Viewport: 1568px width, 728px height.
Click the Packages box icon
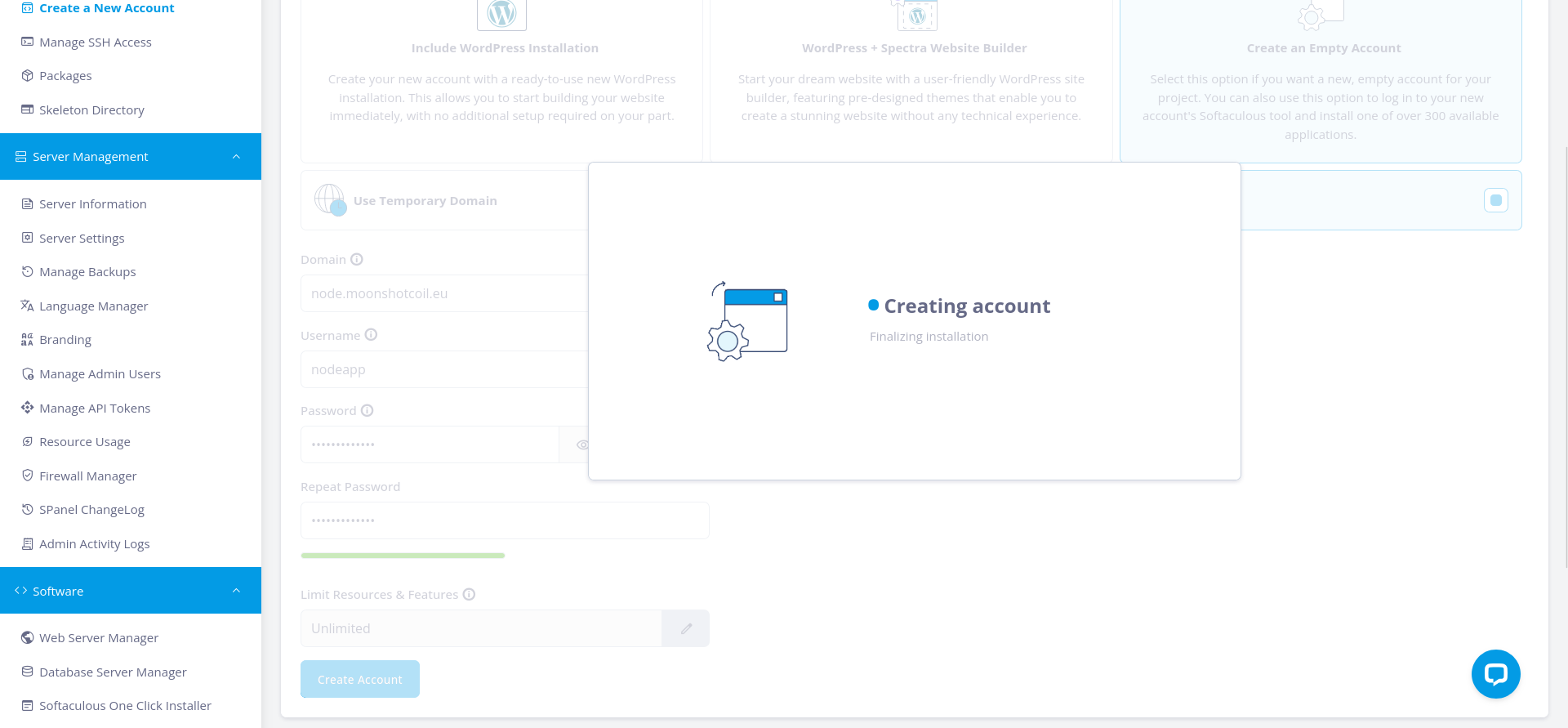click(27, 75)
